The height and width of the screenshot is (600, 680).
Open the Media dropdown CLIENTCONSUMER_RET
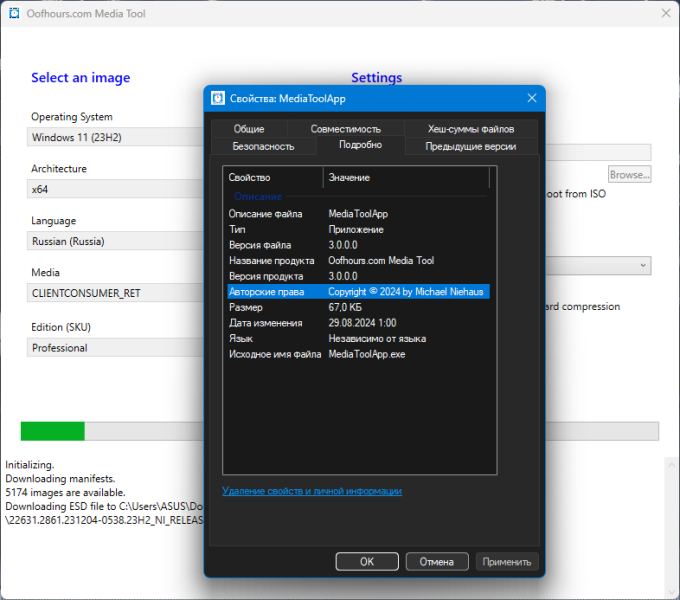pyautogui.click(x=115, y=293)
